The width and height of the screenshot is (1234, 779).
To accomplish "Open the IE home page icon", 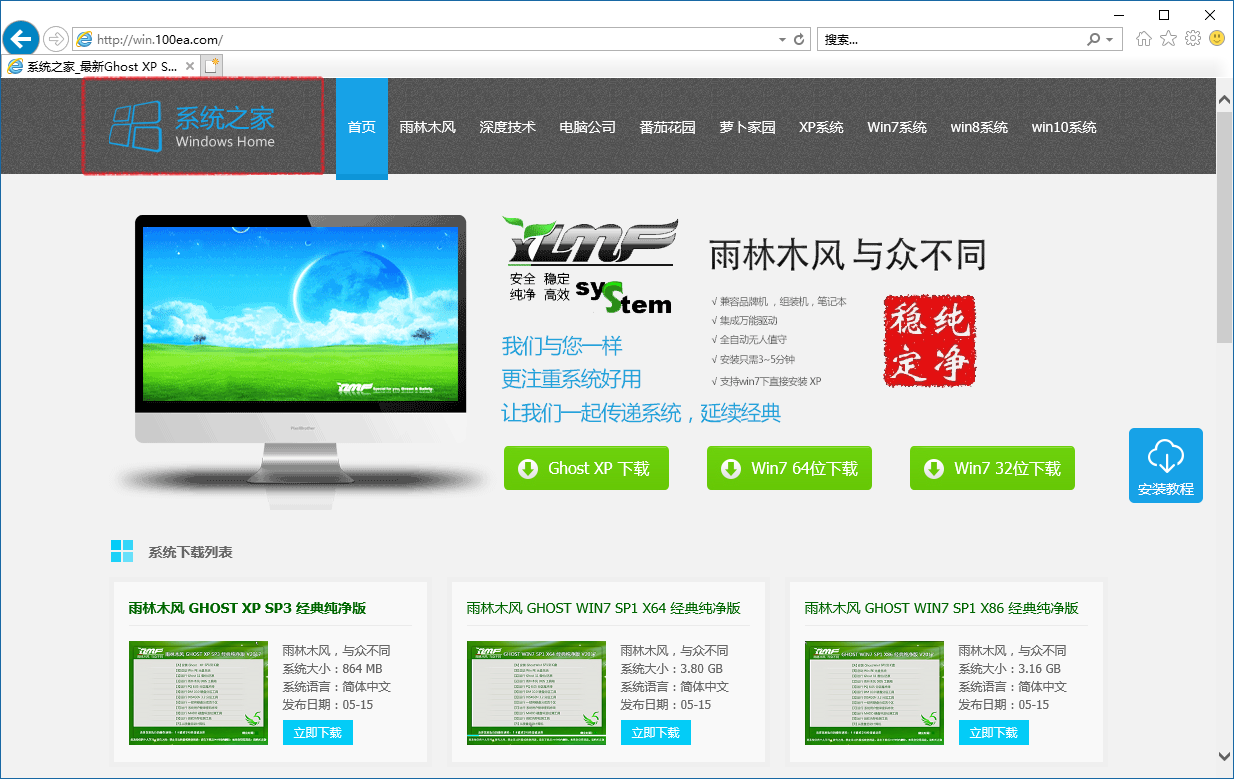I will [1144, 39].
